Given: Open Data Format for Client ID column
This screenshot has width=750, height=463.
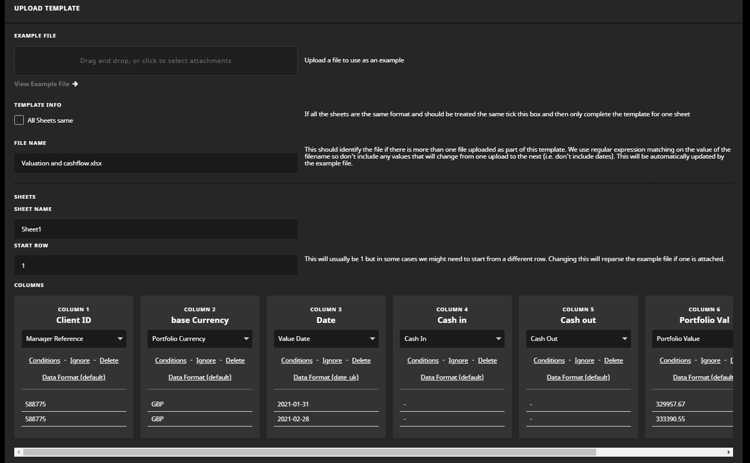Looking at the screenshot, I should coord(74,377).
